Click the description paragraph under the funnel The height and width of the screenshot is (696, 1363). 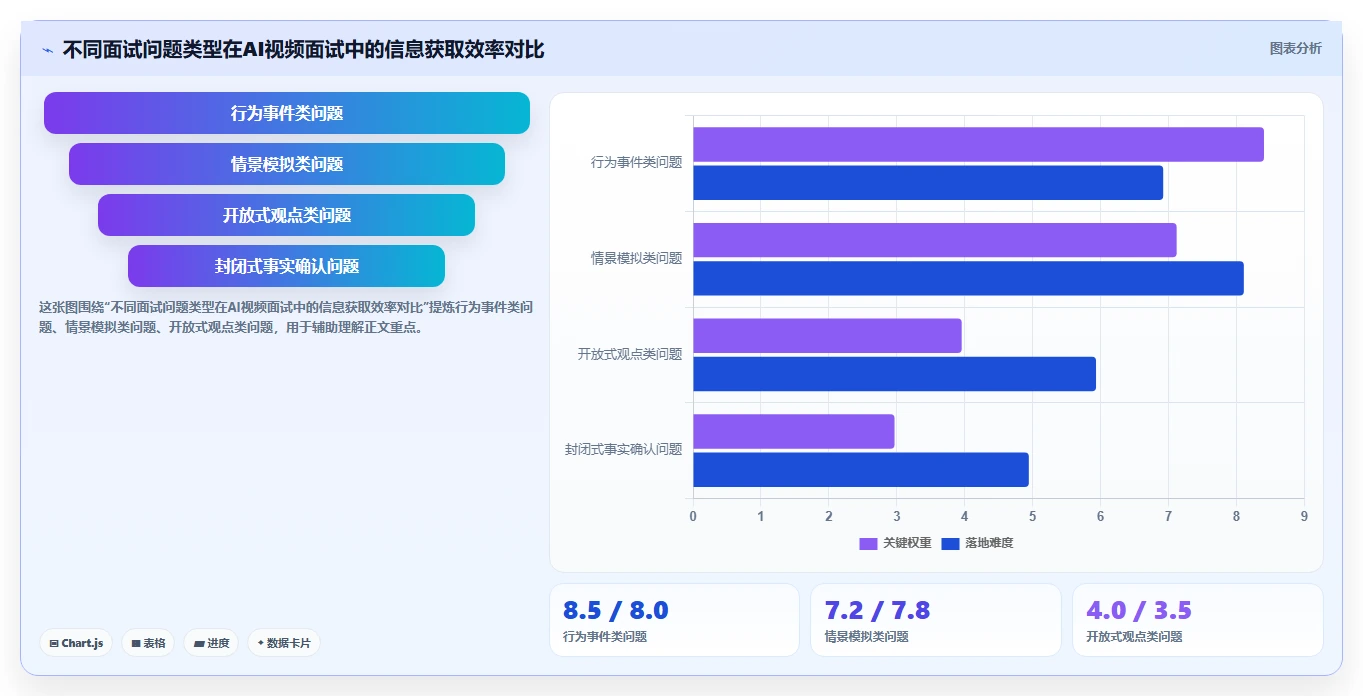pyautogui.click(x=285, y=317)
